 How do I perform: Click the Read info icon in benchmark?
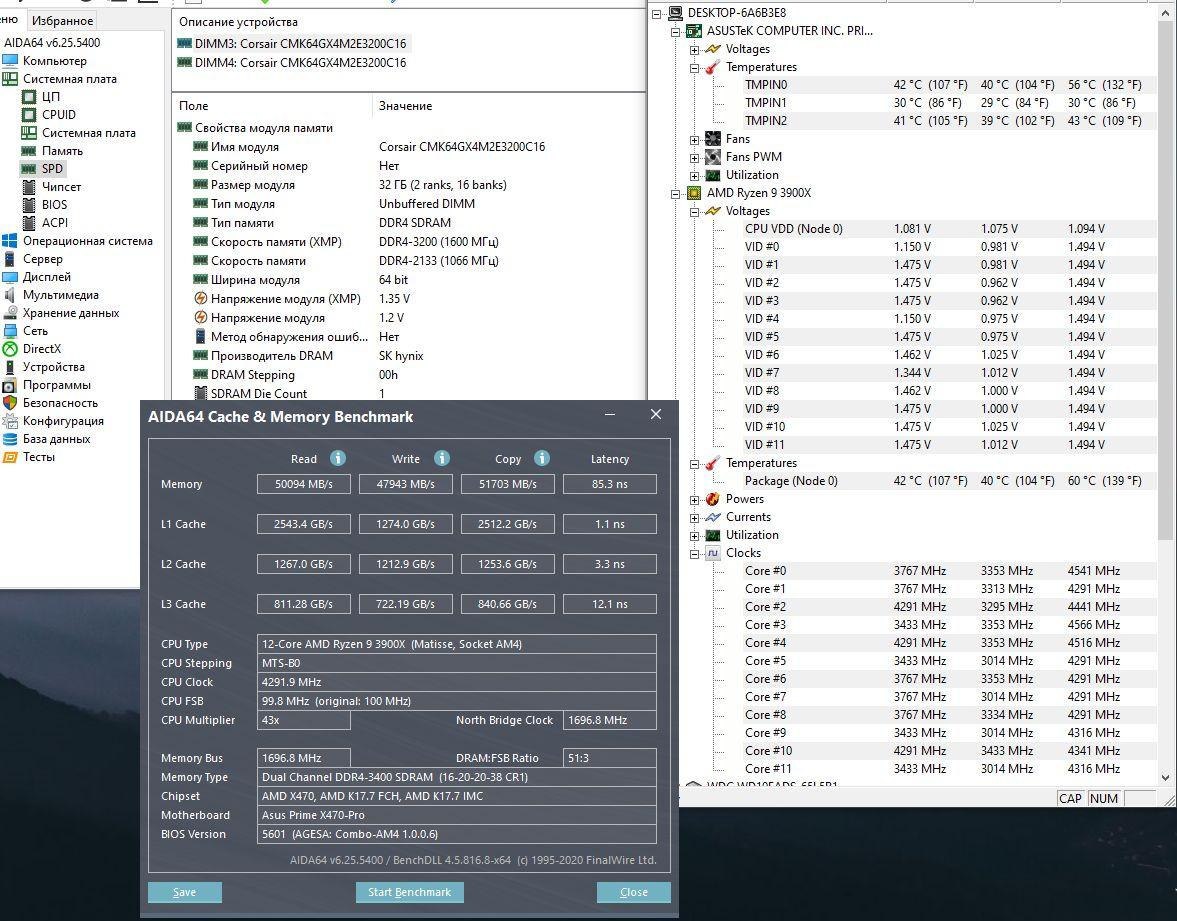338,458
